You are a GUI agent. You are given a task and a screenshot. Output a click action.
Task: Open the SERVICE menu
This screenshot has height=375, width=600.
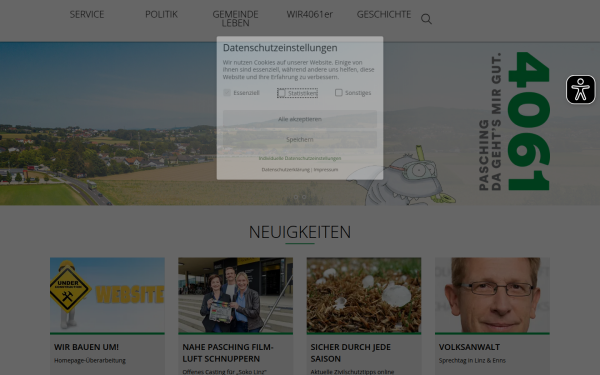pyautogui.click(x=87, y=14)
